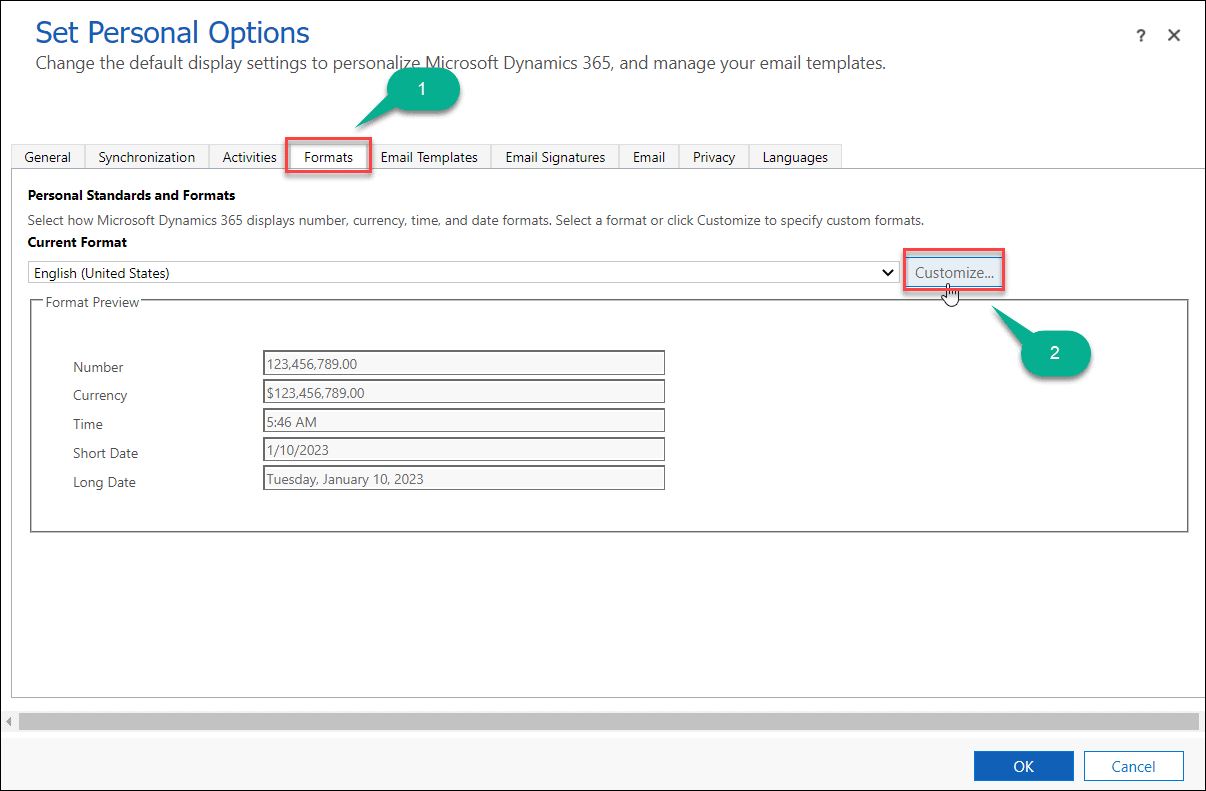Viewport: 1206px width, 791px height.
Task: Click the horizontal scrollbar at the bottom
Action: click(x=600, y=720)
